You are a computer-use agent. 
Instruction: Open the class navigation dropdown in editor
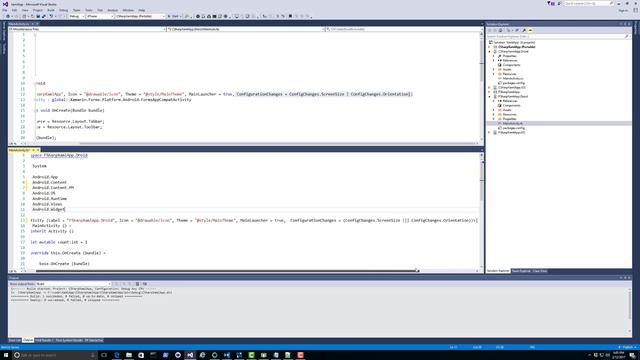246,29
